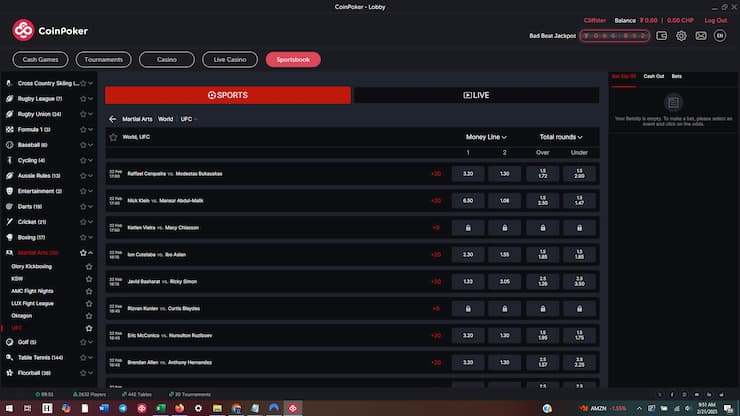
Task: Open File Explorer from the taskbar
Action: pos(217,408)
